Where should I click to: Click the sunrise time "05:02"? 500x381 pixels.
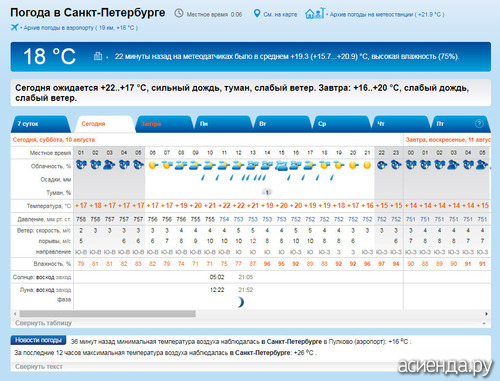tap(217, 277)
